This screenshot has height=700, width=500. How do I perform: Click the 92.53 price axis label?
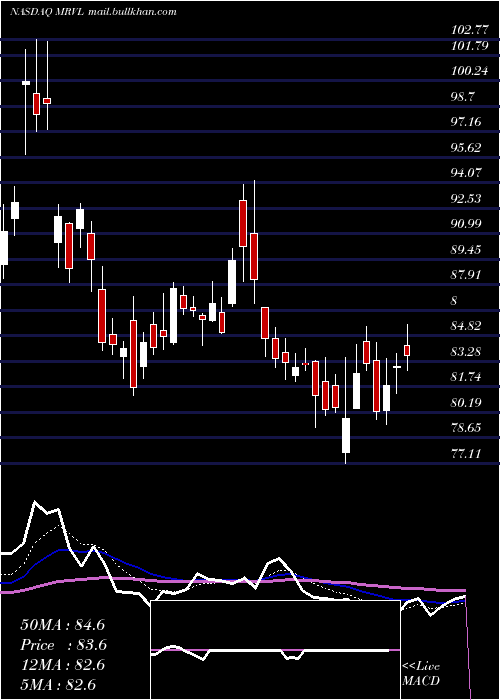point(466,199)
